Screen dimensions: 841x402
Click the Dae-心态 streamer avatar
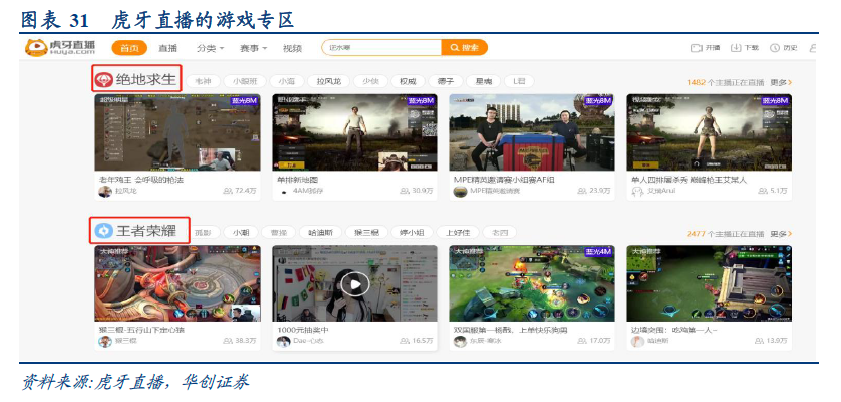tap(283, 341)
